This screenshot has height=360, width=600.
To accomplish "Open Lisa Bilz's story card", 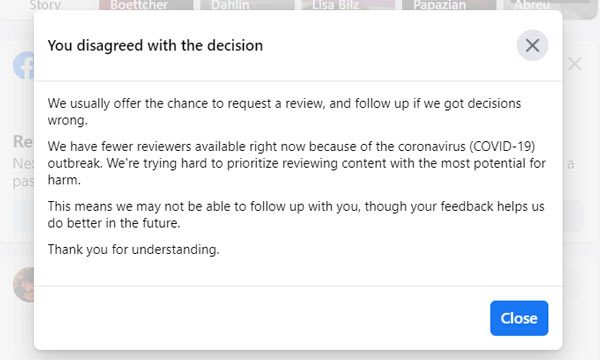I will coord(348,5).
